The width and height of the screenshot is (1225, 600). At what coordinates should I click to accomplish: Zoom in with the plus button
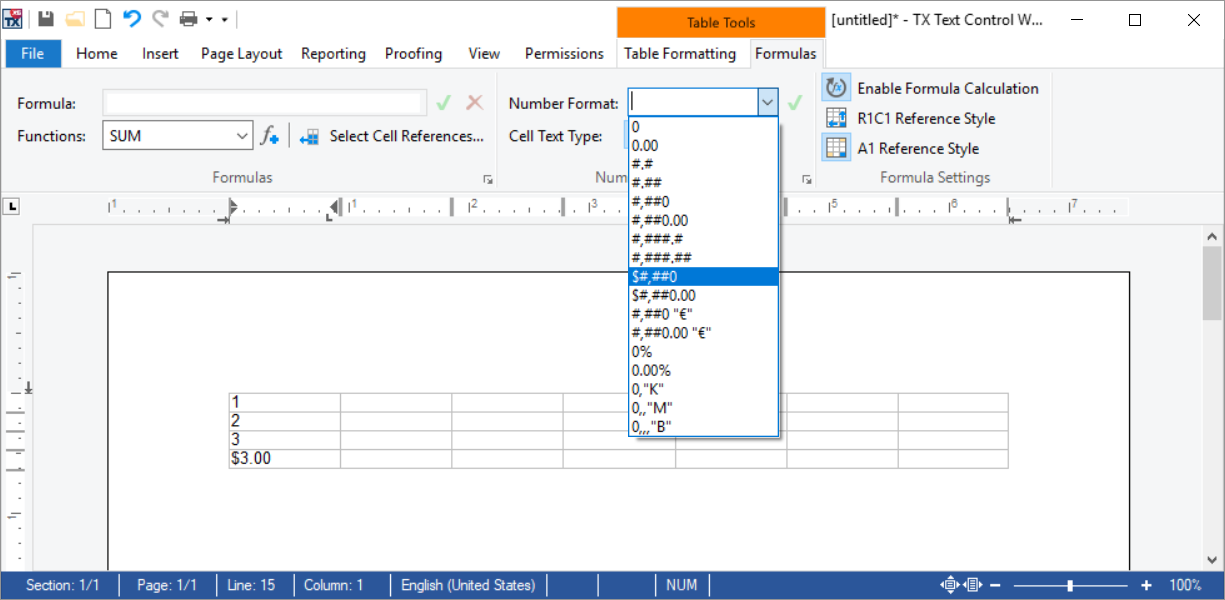(x=1146, y=585)
